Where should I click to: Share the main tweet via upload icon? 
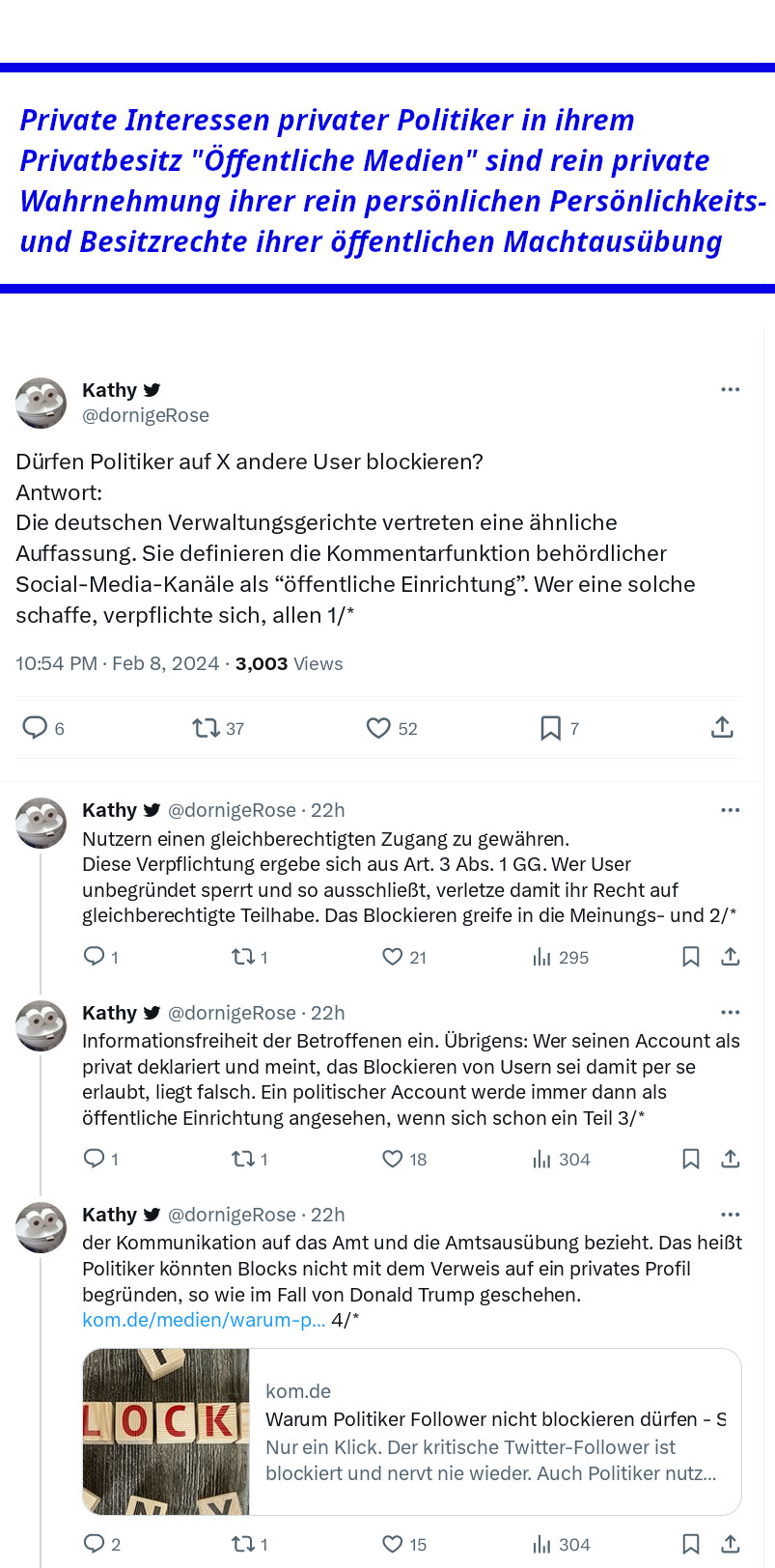(x=722, y=727)
